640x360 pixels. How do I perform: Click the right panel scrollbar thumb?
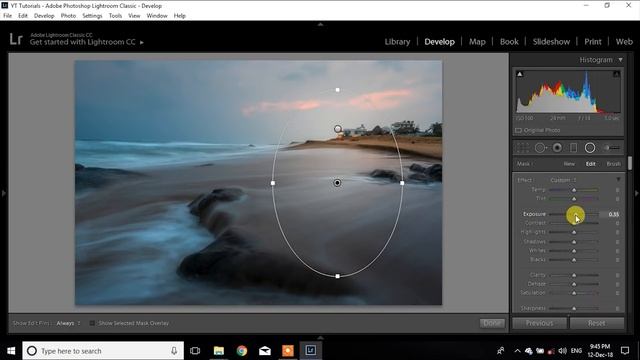pos(630,163)
